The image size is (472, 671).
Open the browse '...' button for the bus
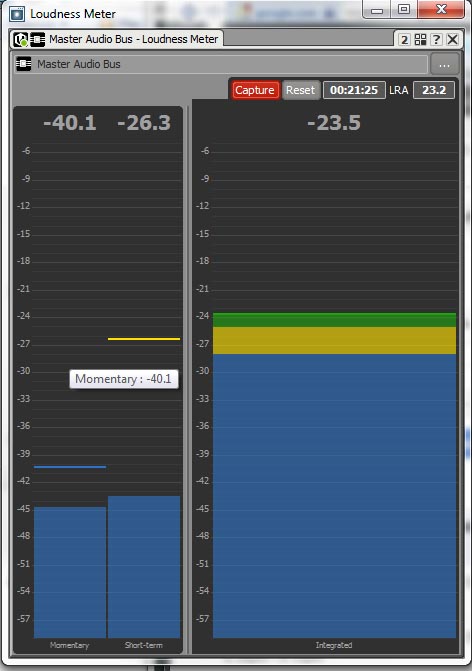(444, 65)
